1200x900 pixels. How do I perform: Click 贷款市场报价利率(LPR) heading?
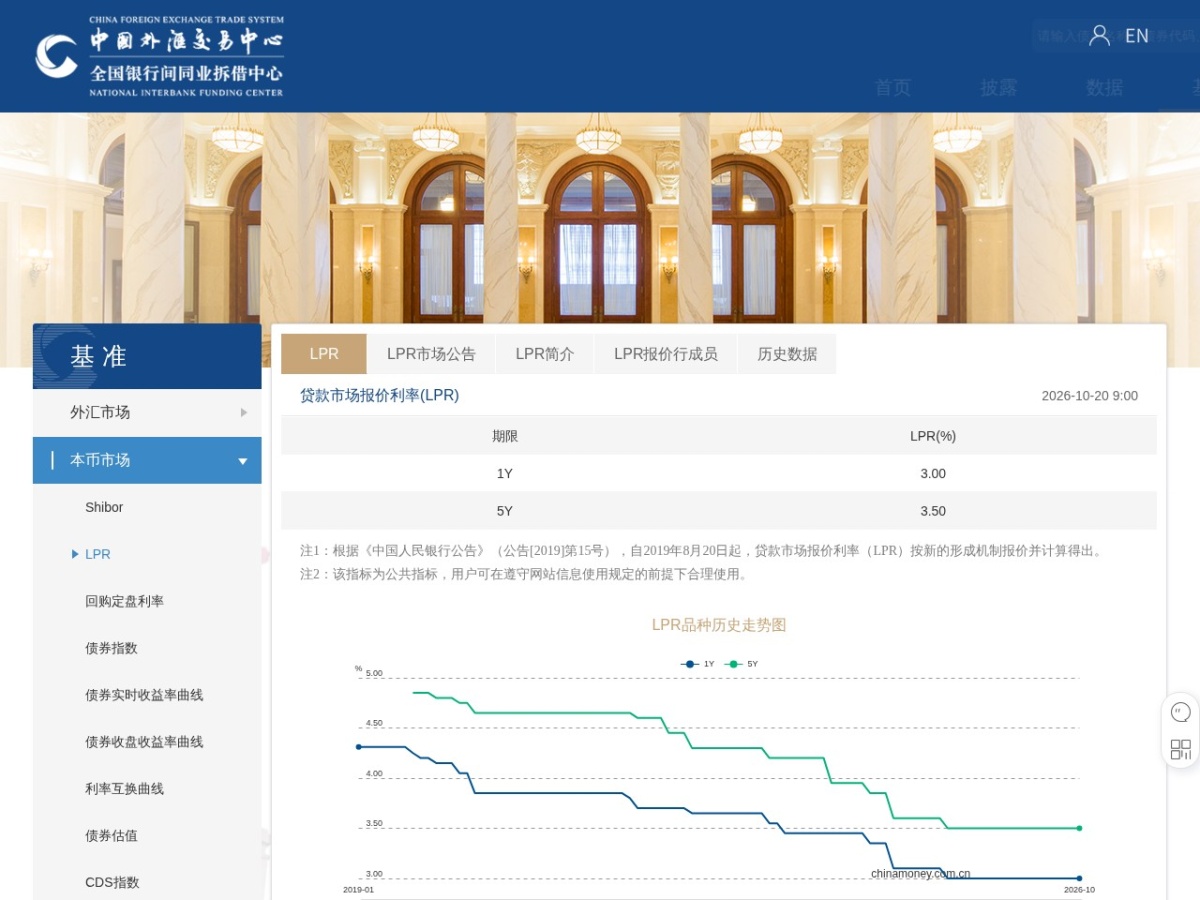(380, 395)
